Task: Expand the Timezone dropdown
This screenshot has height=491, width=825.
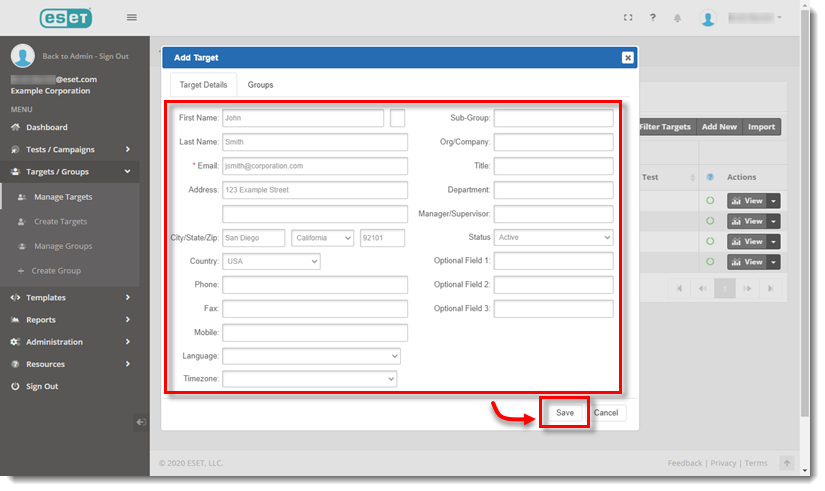Action: [x=309, y=379]
